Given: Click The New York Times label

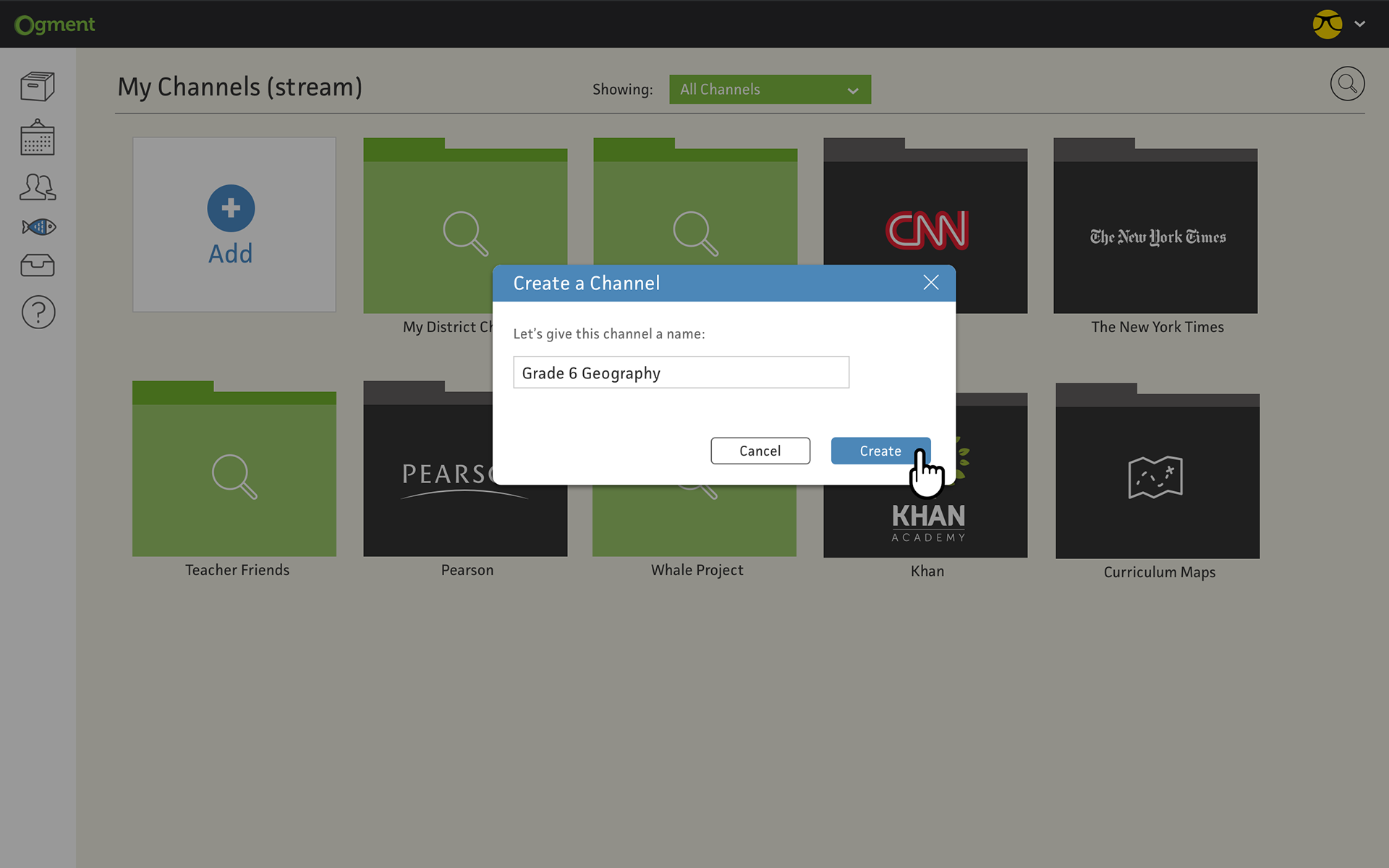Looking at the screenshot, I should (x=1157, y=327).
